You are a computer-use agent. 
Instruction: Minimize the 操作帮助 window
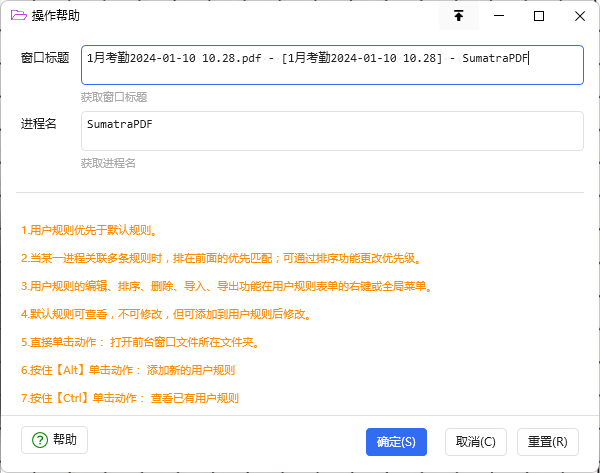[x=499, y=16]
